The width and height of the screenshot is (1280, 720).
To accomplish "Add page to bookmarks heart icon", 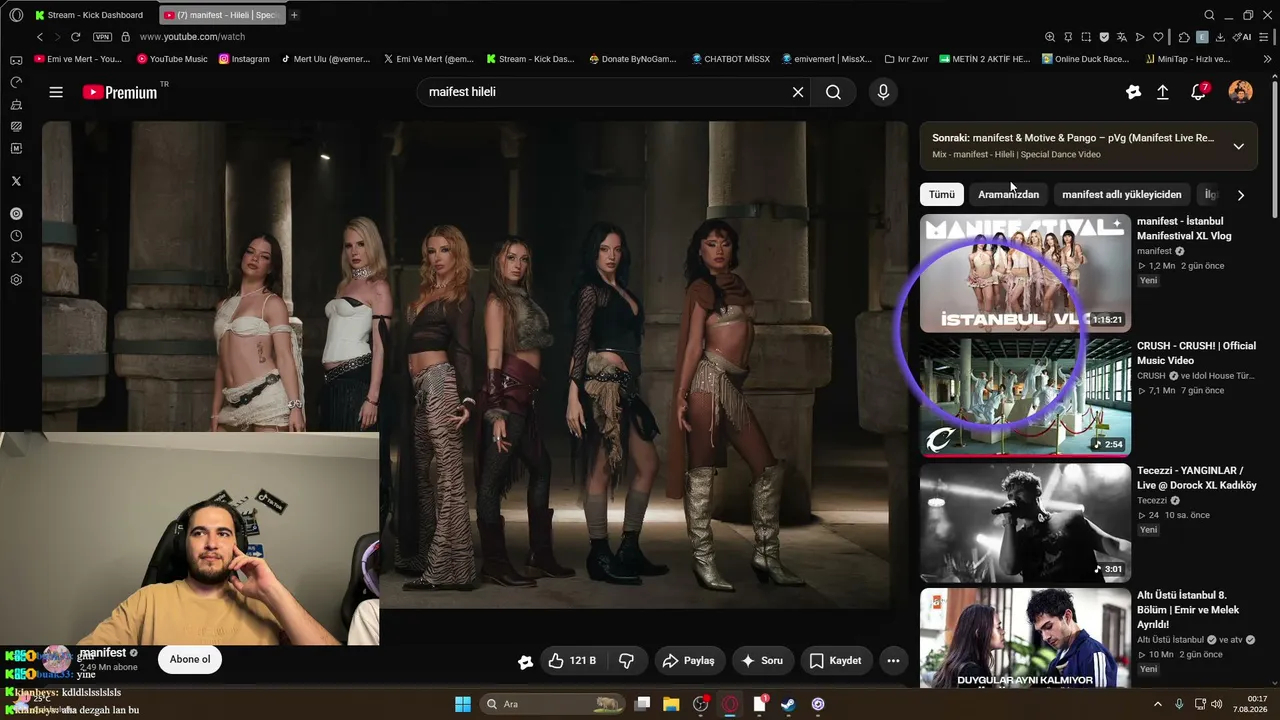I will click(1158, 37).
